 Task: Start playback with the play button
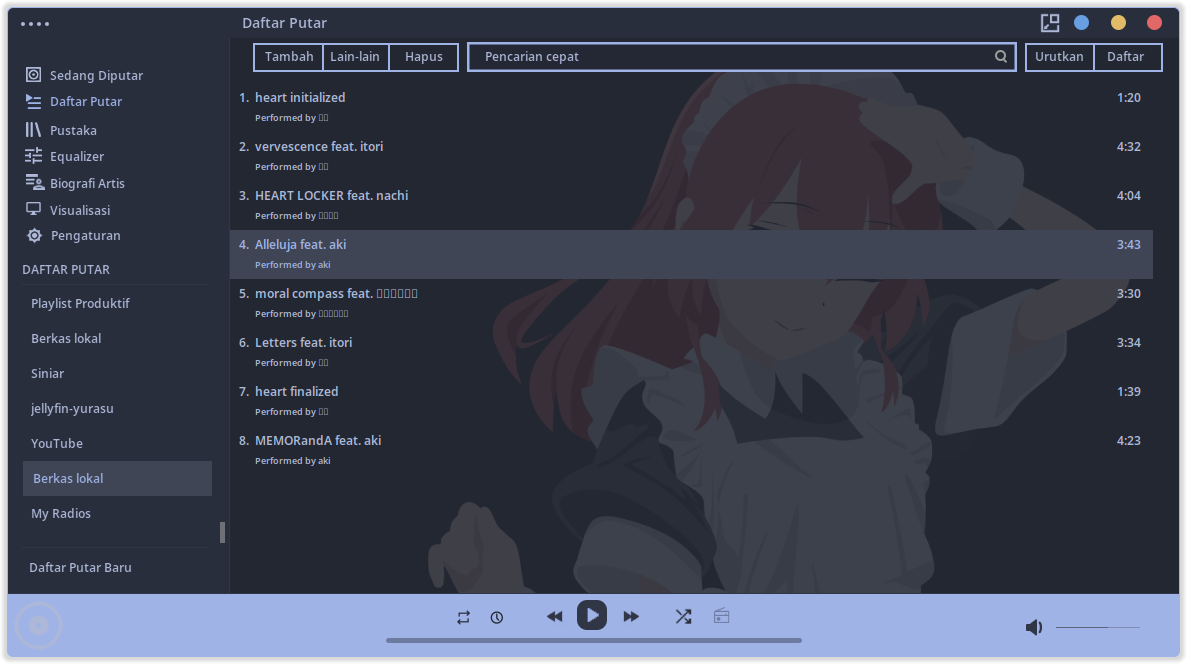(592, 615)
